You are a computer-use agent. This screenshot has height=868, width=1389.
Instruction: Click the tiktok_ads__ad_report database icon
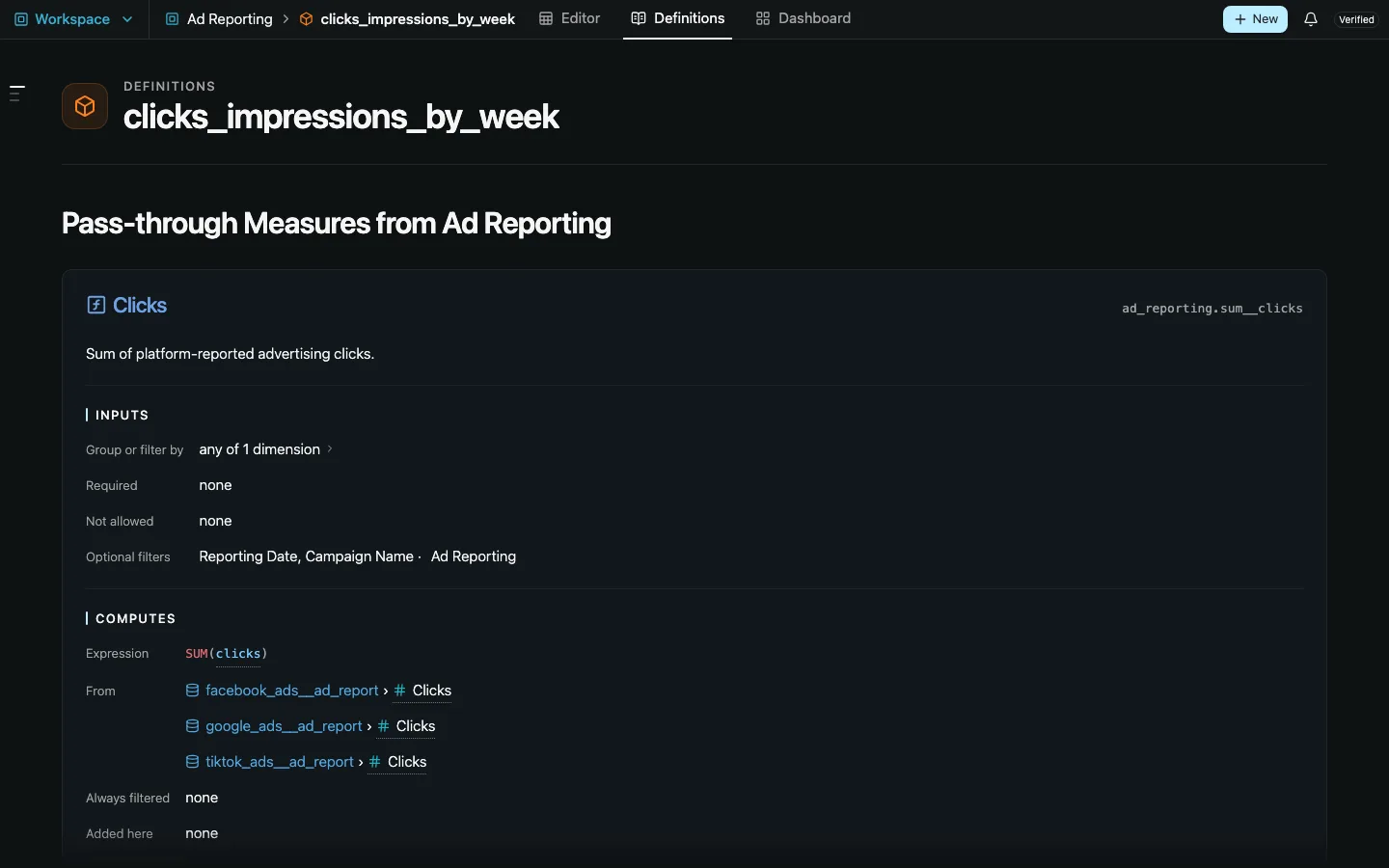pyautogui.click(x=193, y=762)
